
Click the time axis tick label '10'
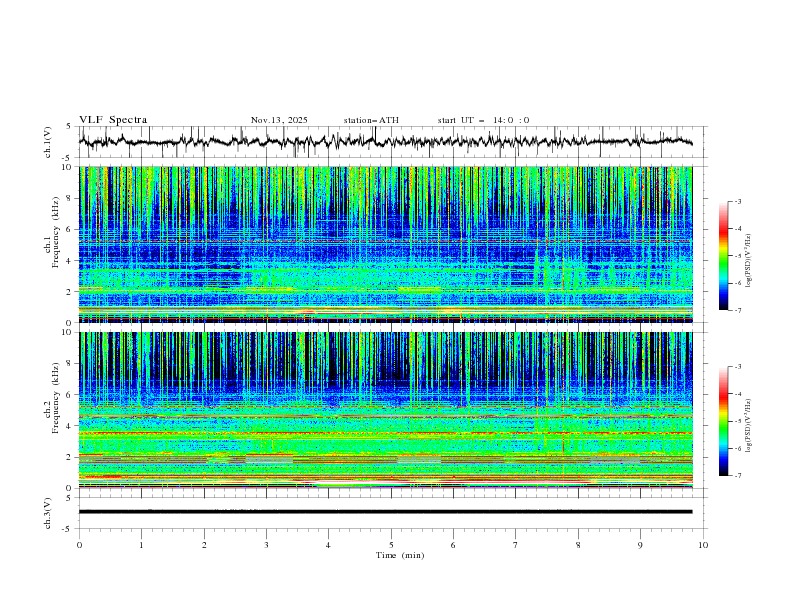[x=703, y=545]
